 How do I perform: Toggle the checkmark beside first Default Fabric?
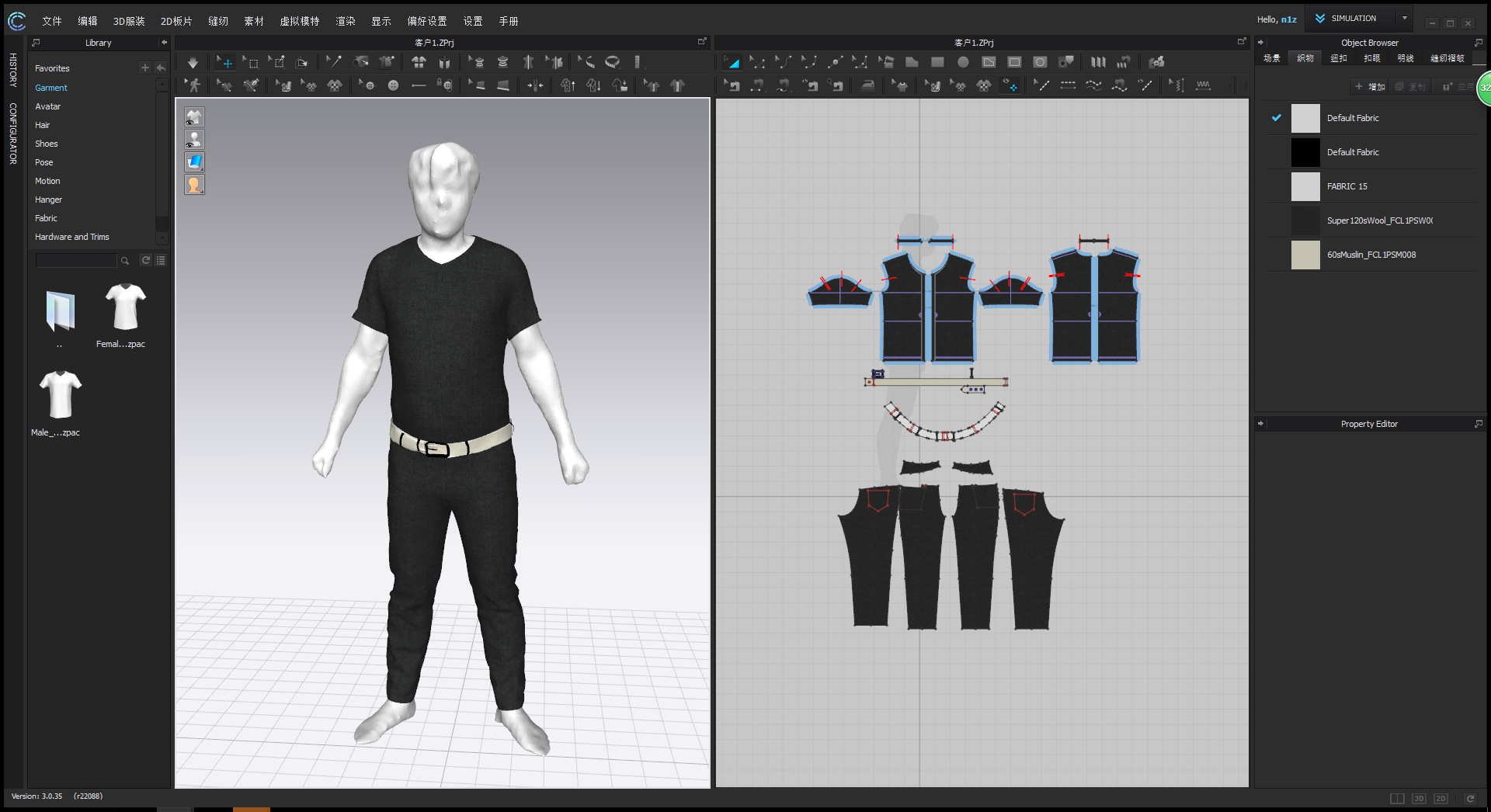click(1276, 118)
